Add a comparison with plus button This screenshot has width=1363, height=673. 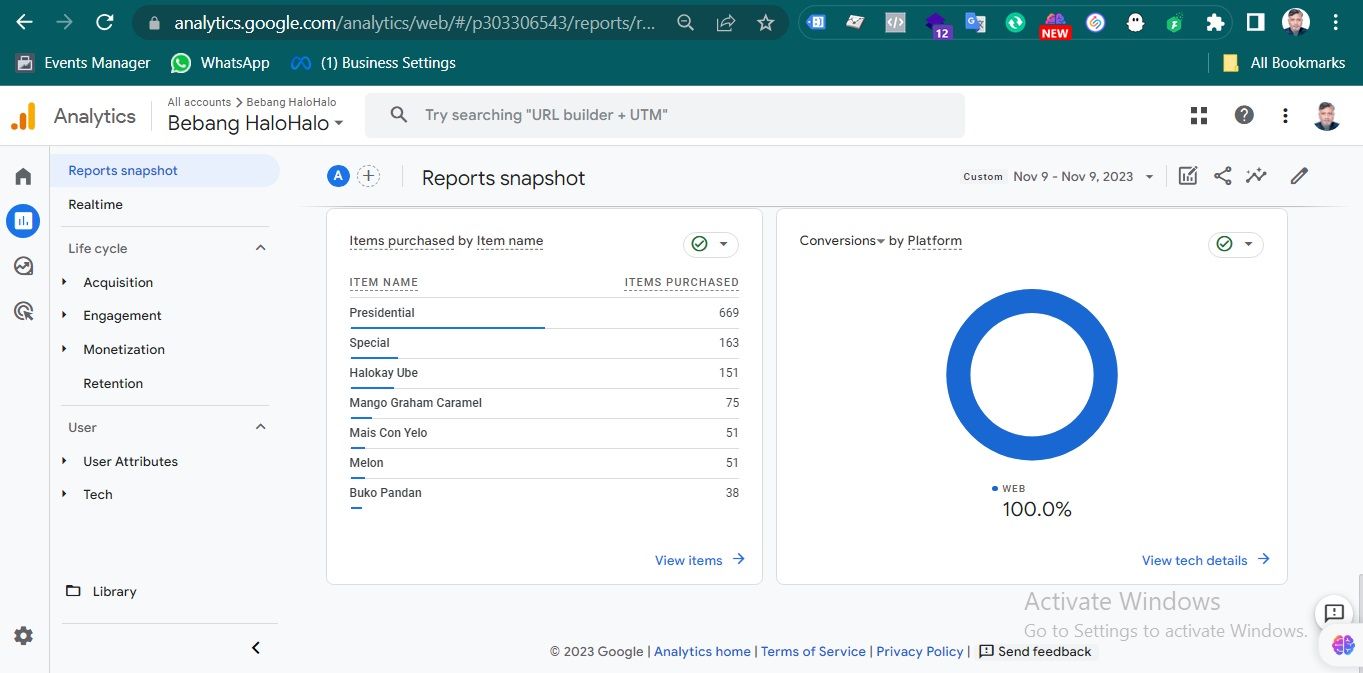(x=369, y=176)
